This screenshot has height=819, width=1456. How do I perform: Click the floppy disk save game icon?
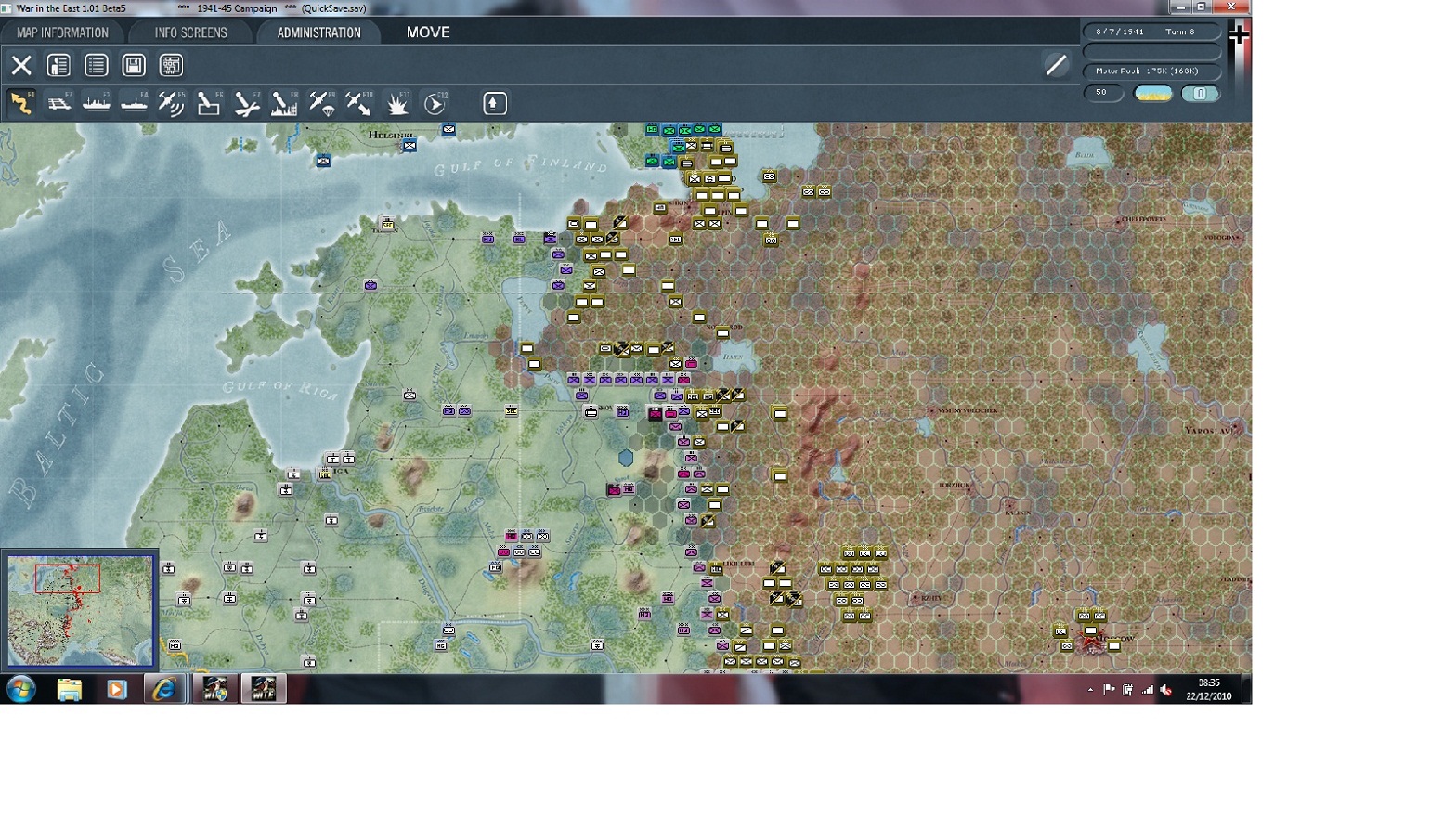(134, 65)
